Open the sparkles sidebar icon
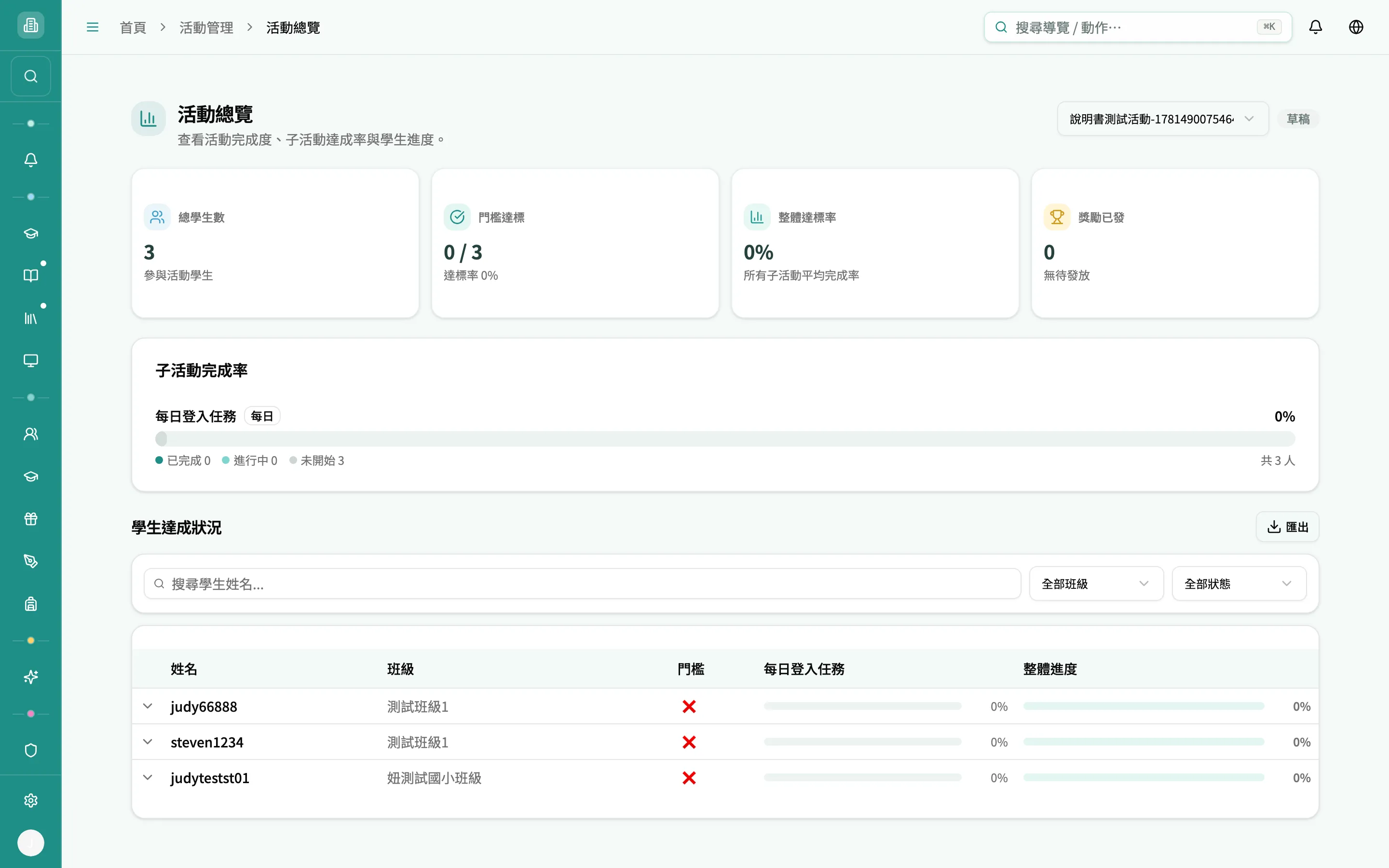1389x868 pixels. pyautogui.click(x=30, y=678)
